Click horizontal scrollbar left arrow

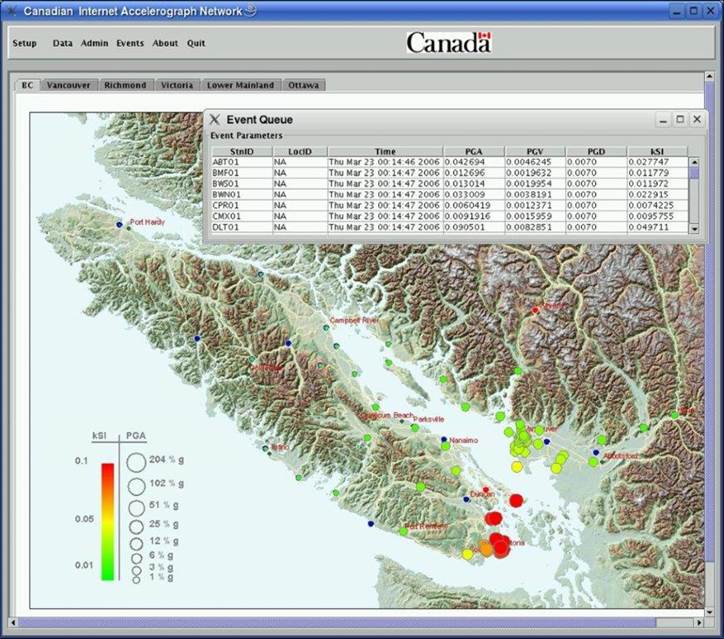pyautogui.click(x=13, y=623)
